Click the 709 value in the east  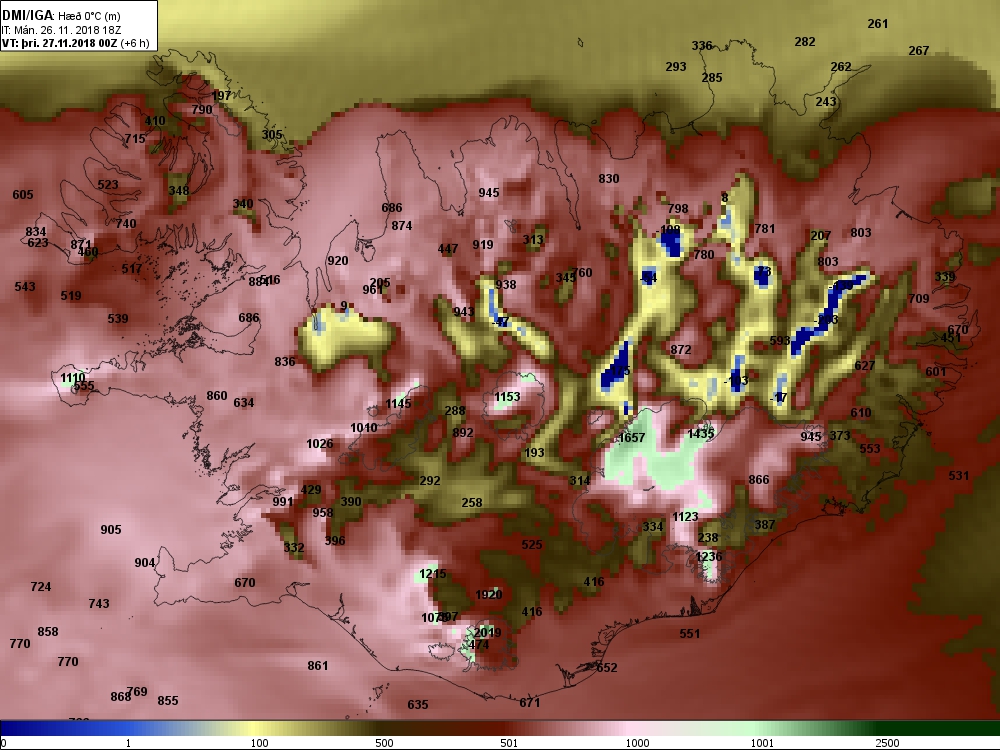click(x=918, y=298)
